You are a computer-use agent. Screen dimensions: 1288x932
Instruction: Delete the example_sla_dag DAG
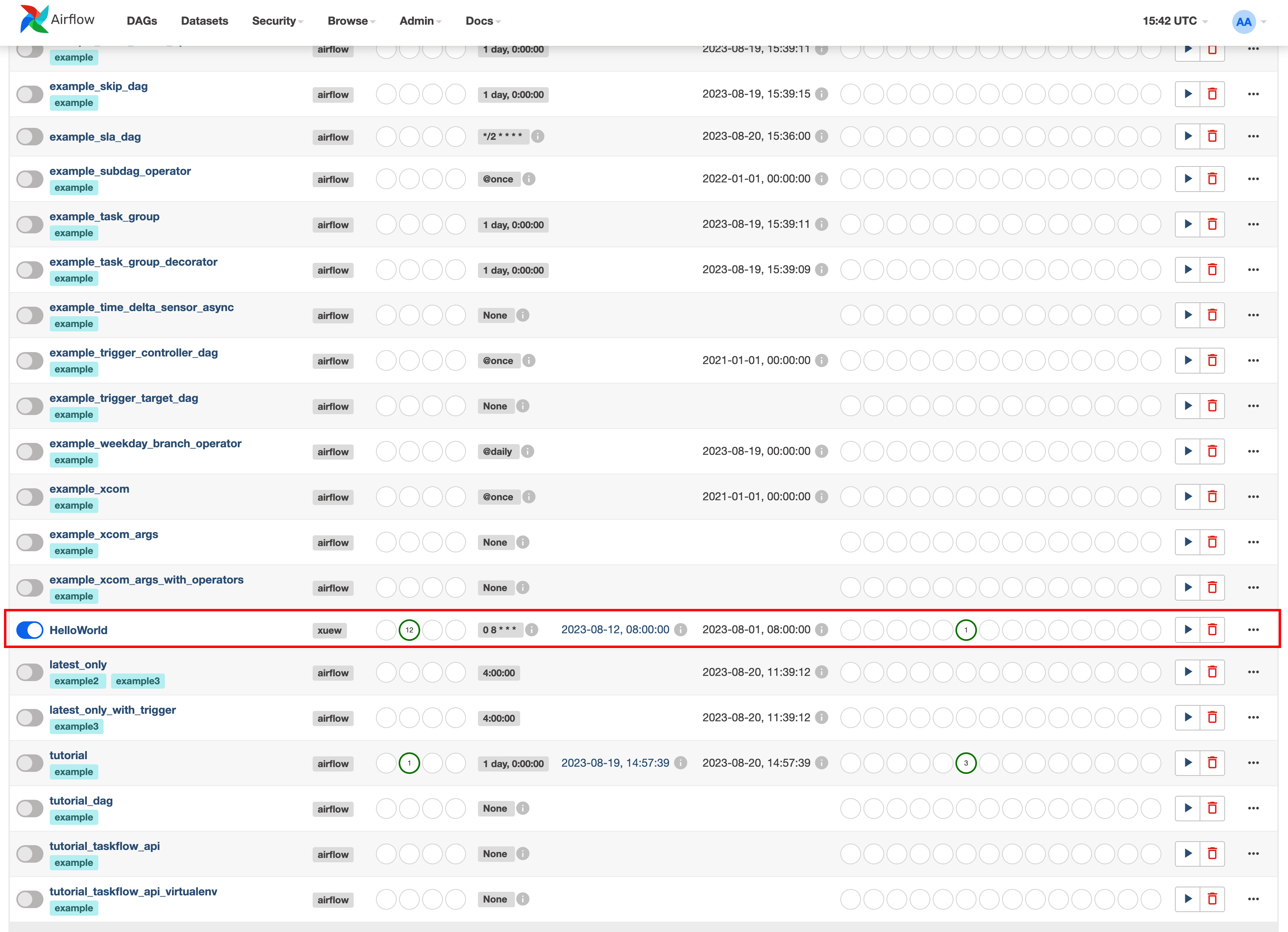(1212, 136)
